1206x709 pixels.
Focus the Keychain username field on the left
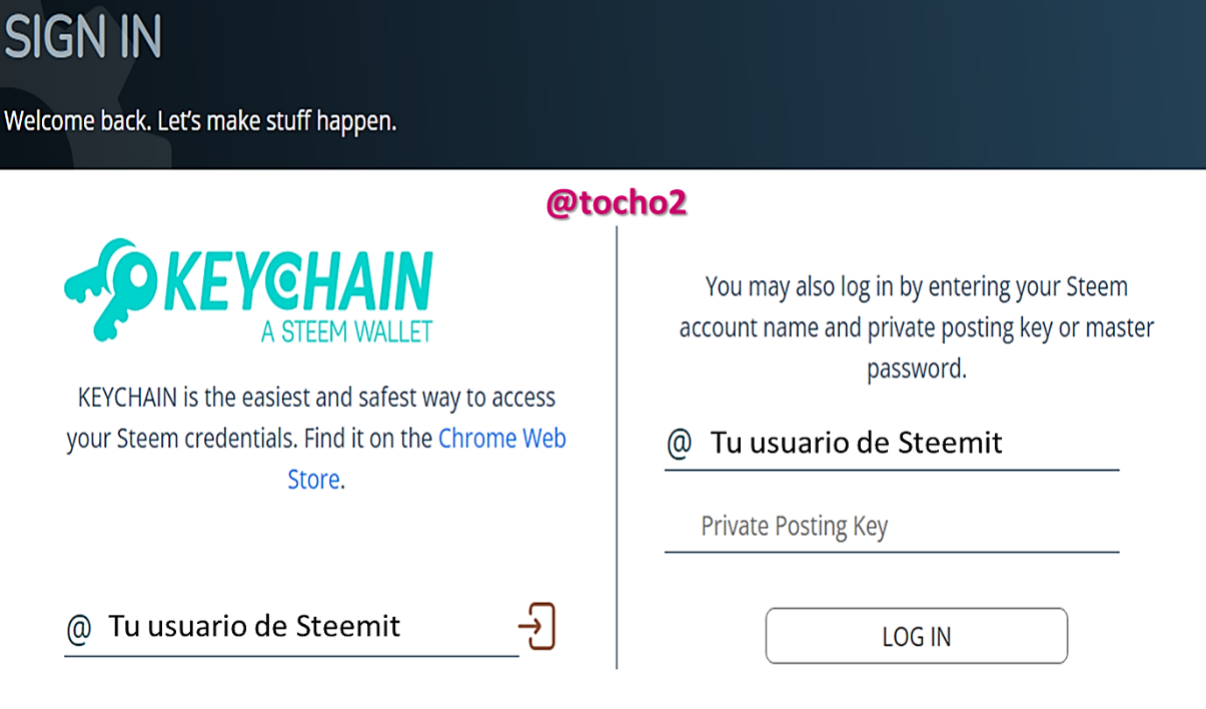[x=290, y=628]
